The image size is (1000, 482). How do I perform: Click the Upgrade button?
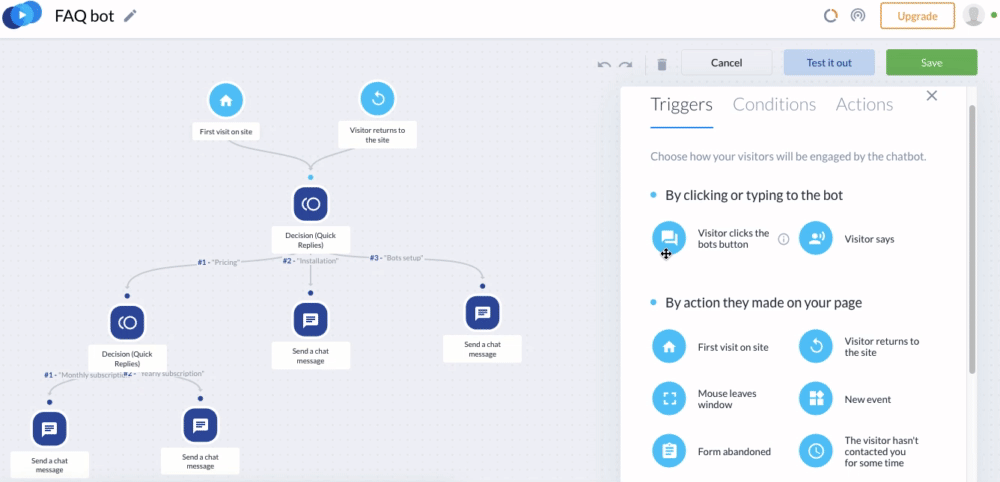coord(917,16)
